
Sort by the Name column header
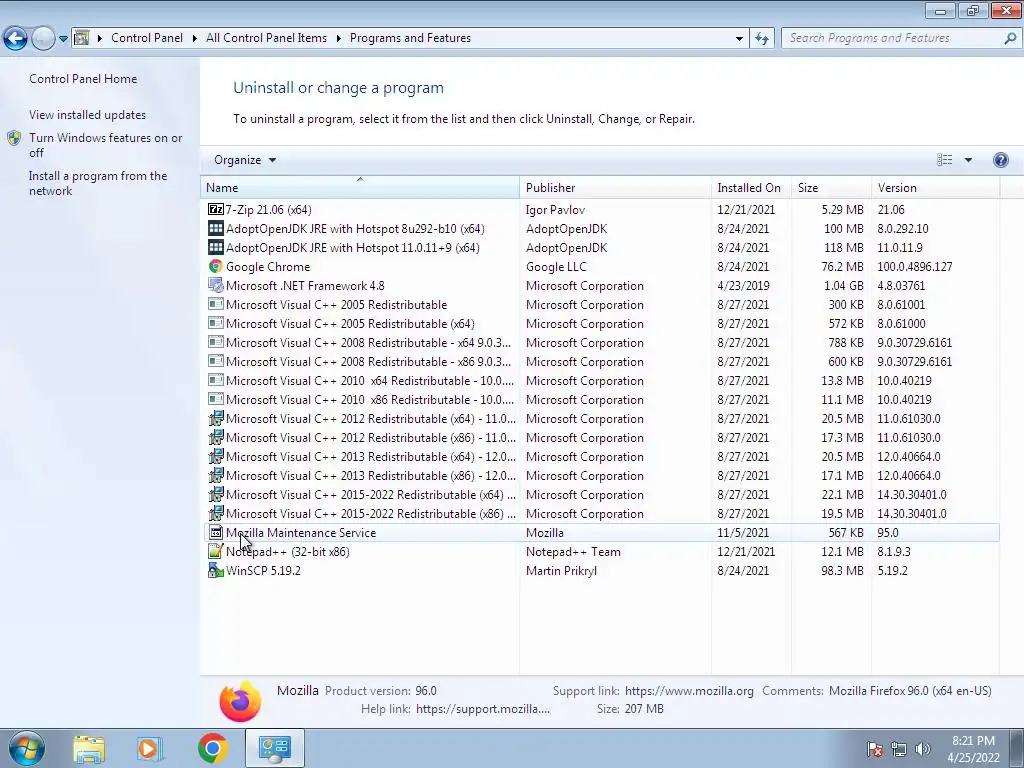(x=360, y=187)
